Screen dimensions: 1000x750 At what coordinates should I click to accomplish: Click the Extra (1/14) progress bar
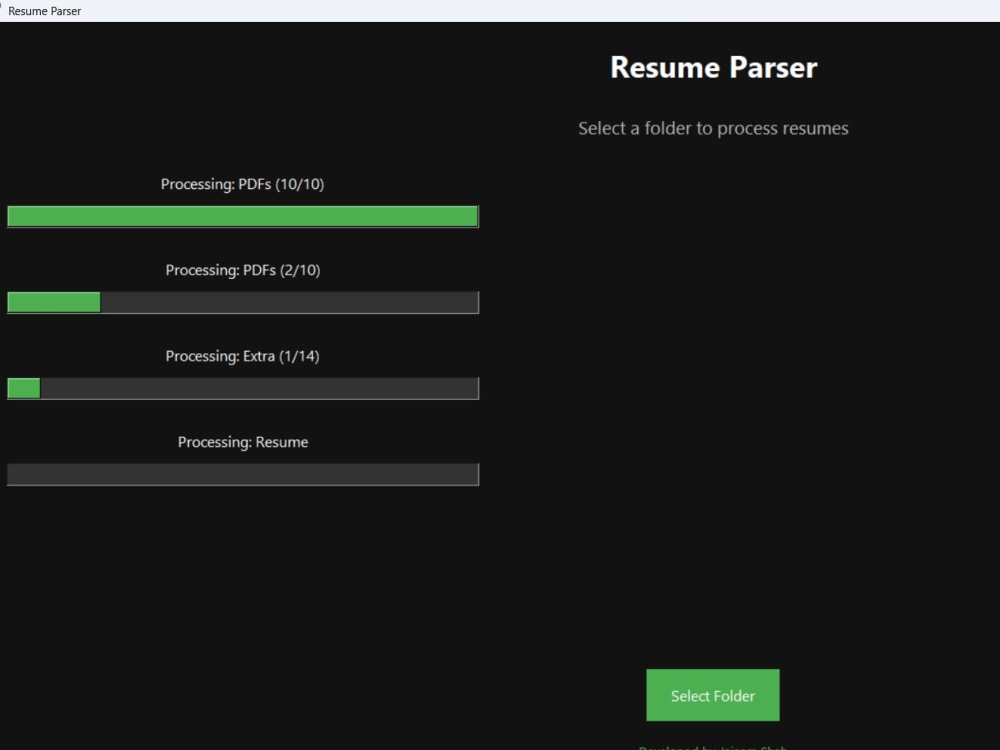[243, 387]
